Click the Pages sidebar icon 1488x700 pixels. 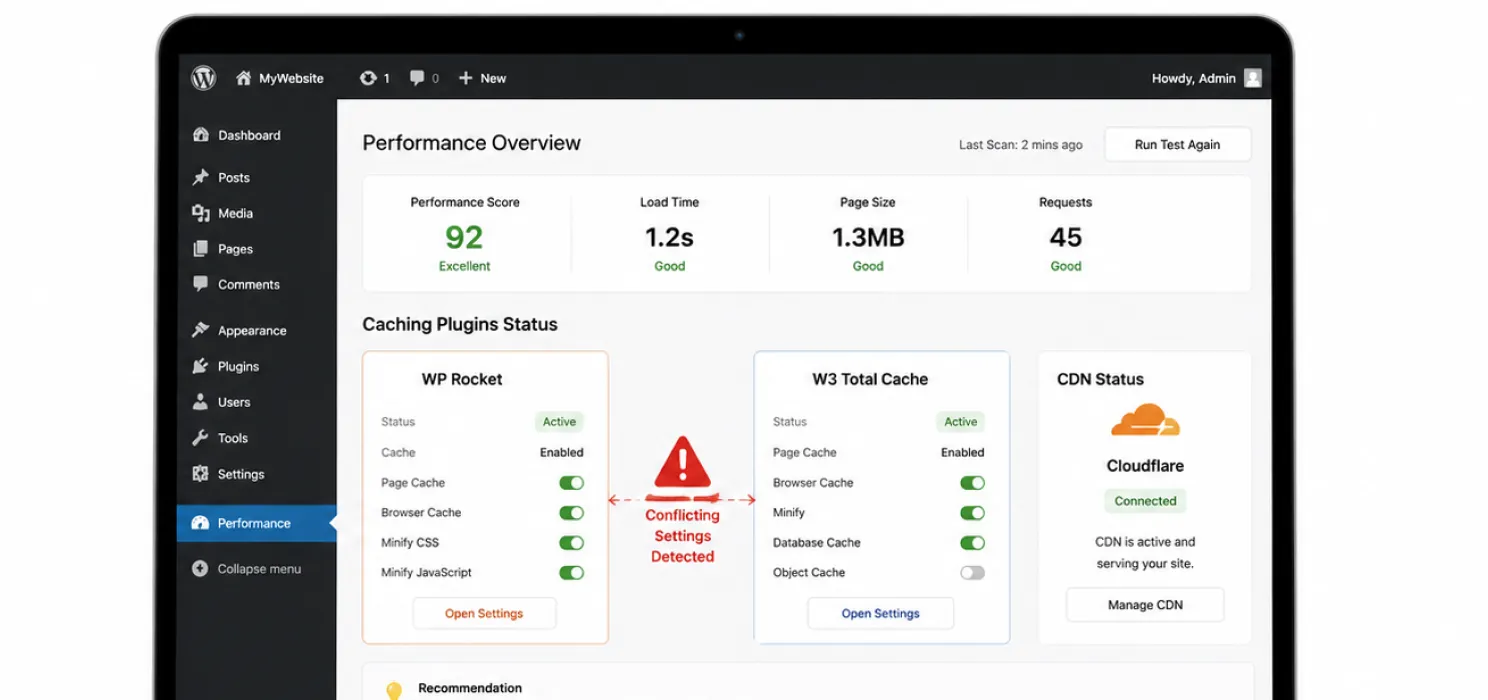(200, 249)
